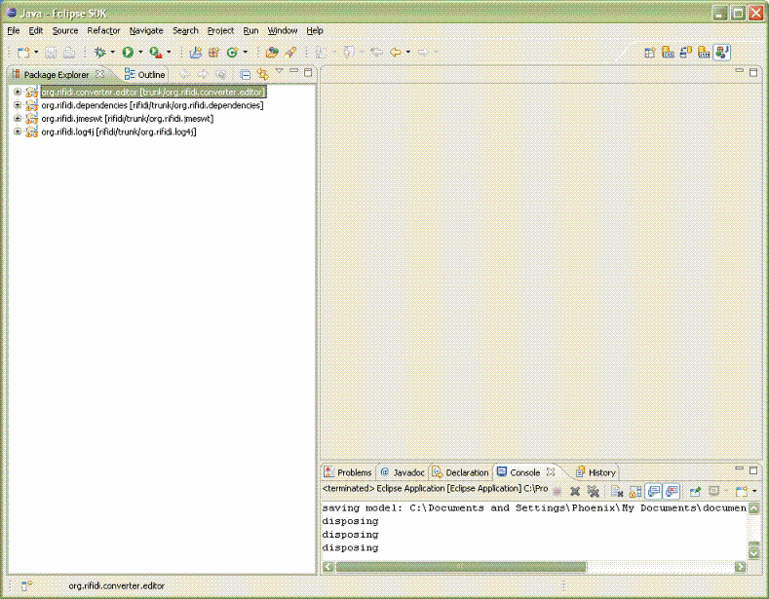Maximize the Console view panel
Image resolution: width=769 pixels, height=599 pixels.
tap(754, 470)
